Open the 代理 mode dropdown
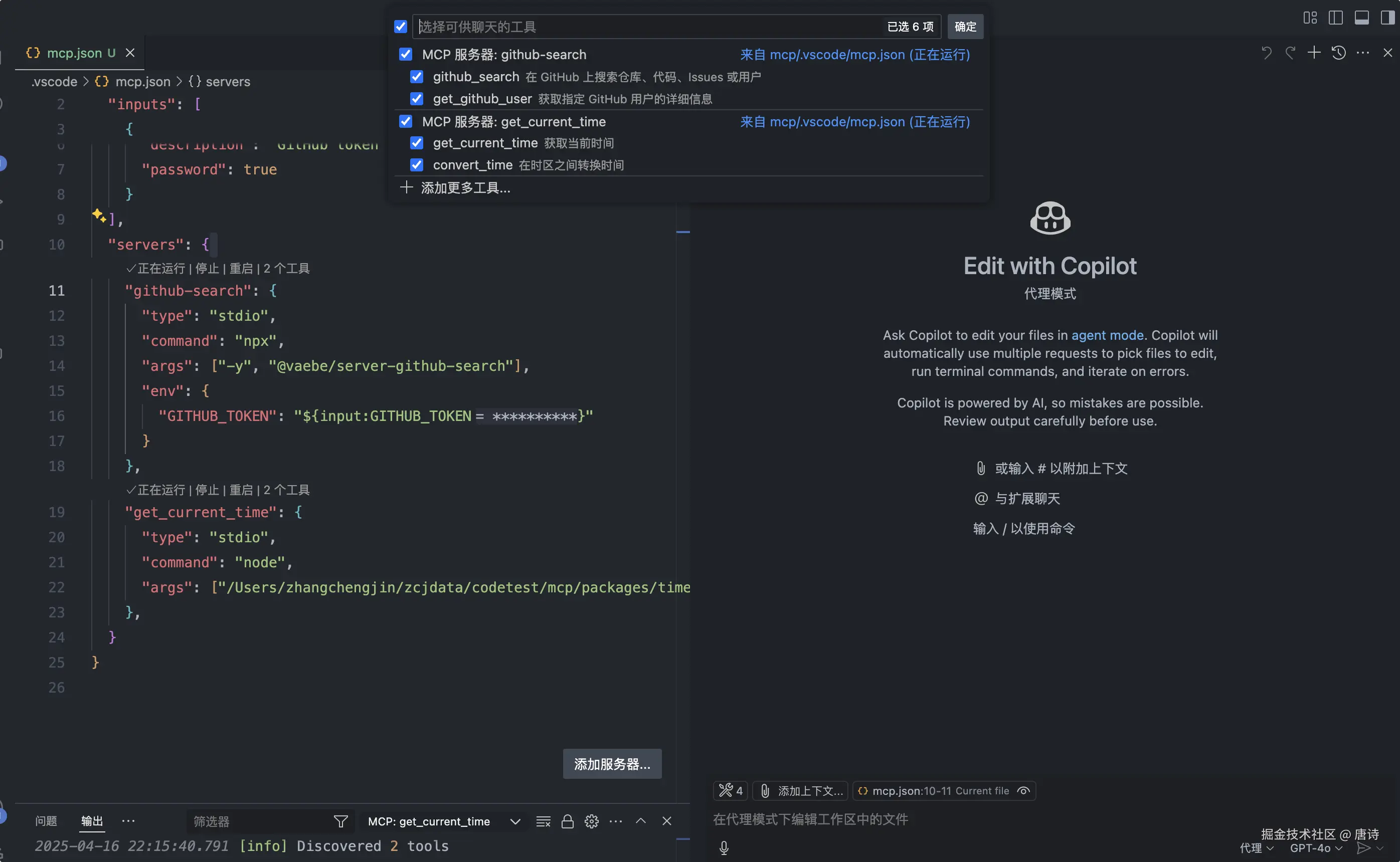 pos(1256,848)
